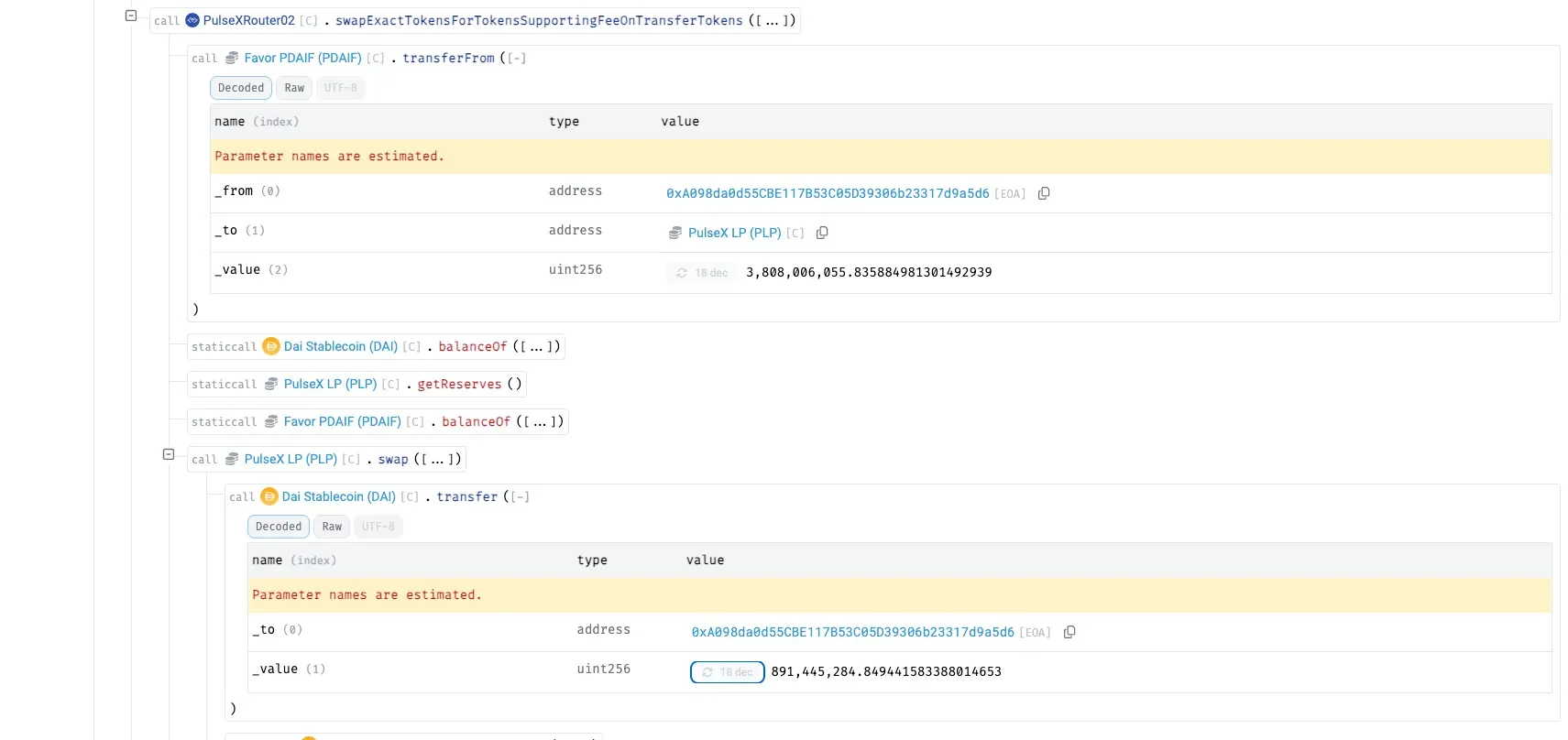Click coin icon in Favor PDAIF balanceOf row
Image resolution: width=1568 pixels, height=740 pixels.
(x=271, y=421)
